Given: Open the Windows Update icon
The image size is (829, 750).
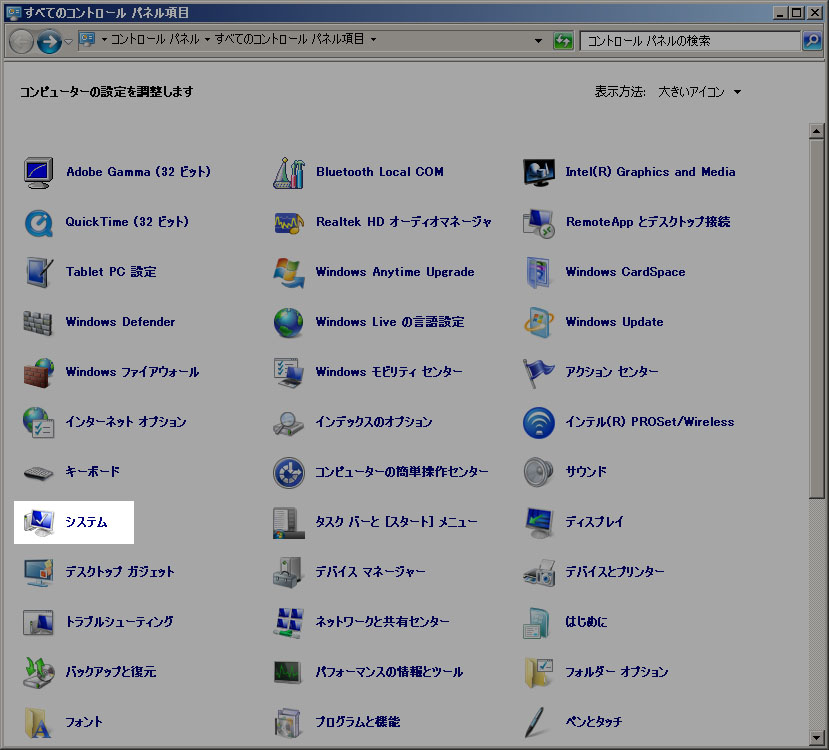Looking at the screenshot, I should click(539, 322).
